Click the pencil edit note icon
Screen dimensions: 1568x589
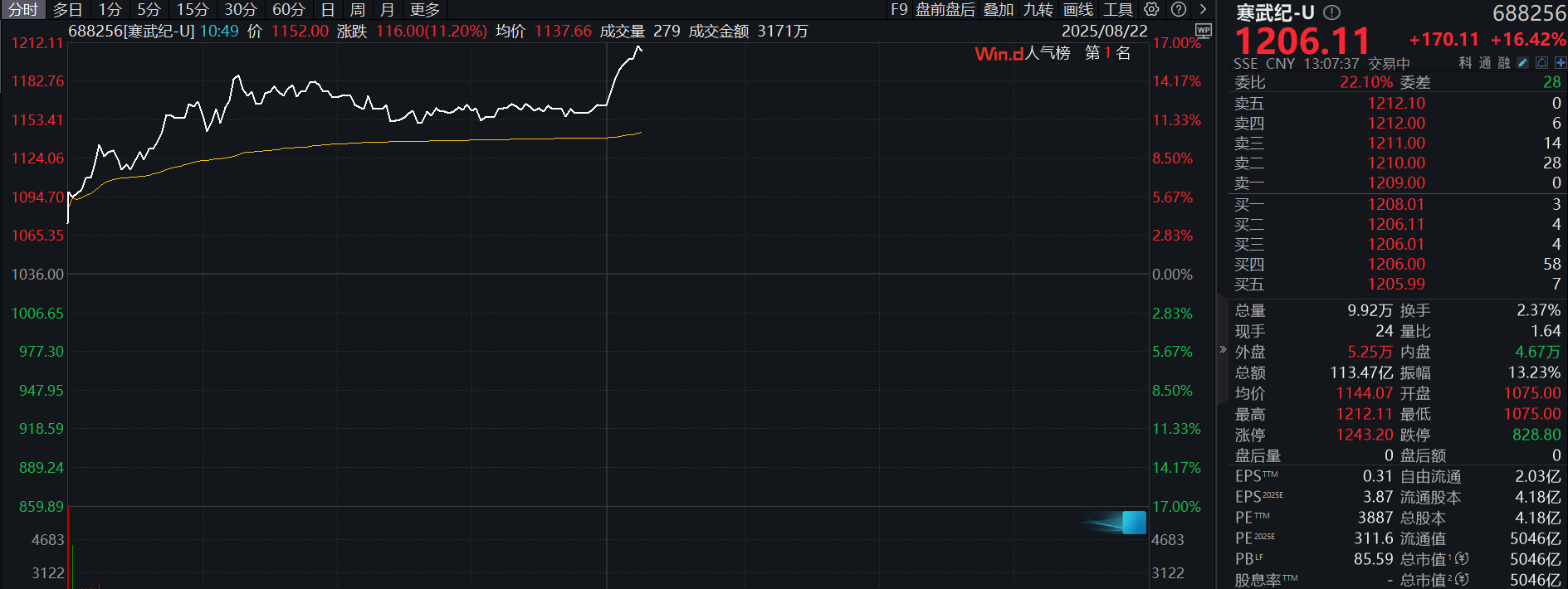[1522, 63]
